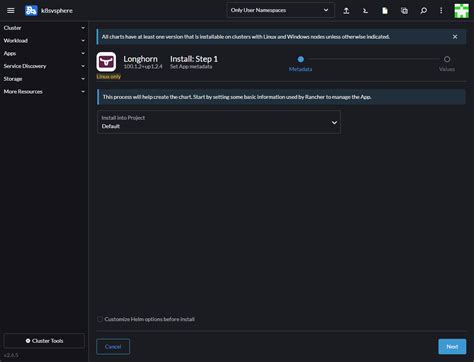Click the chevron next to Storage
Image resolution: width=474 pixels, height=362 pixels.
pos(83,79)
